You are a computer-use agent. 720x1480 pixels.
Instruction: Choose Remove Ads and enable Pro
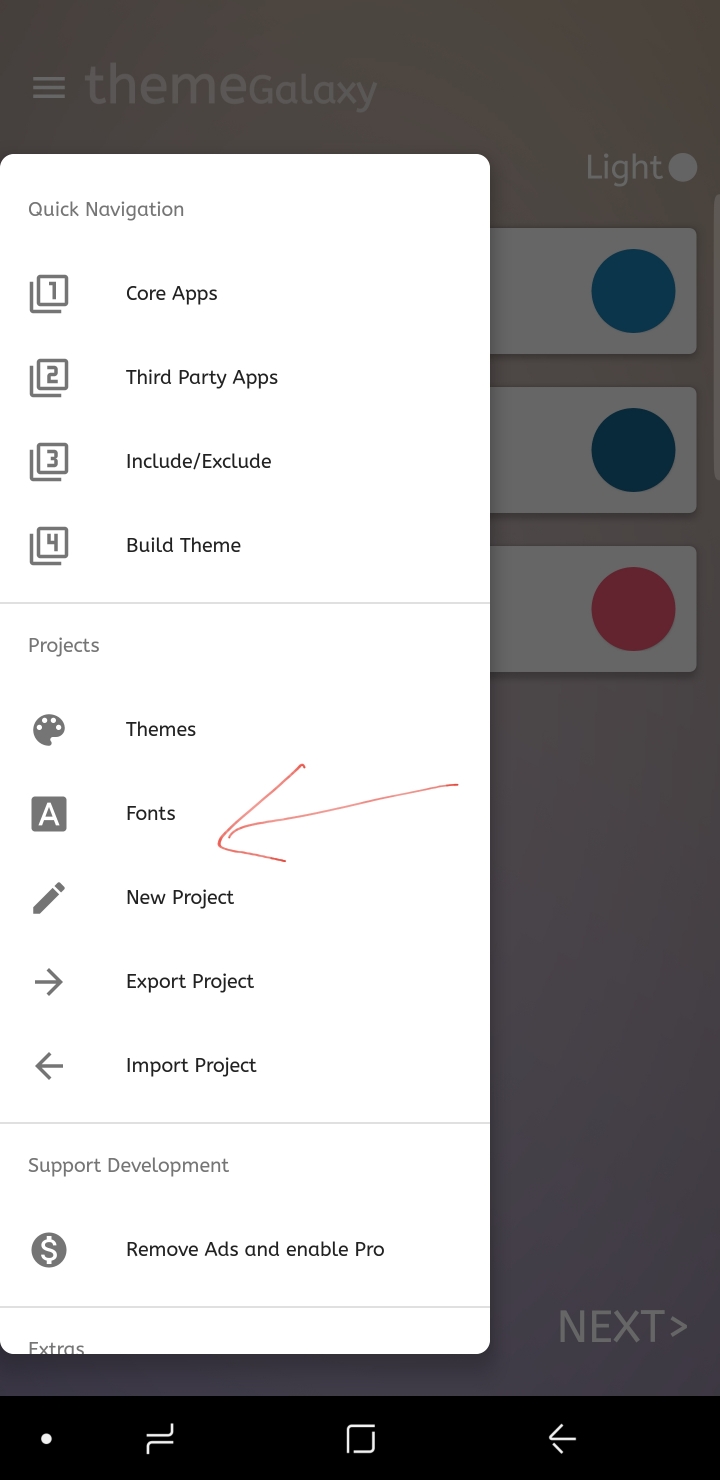(245, 1249)
